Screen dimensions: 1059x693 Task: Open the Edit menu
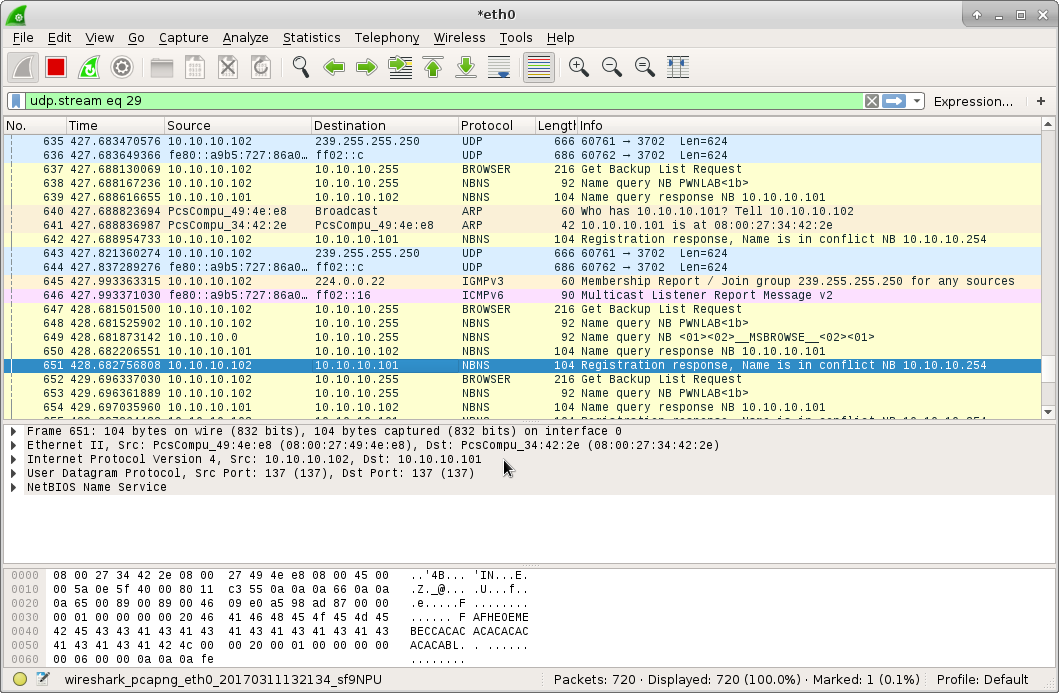(59, 38)
